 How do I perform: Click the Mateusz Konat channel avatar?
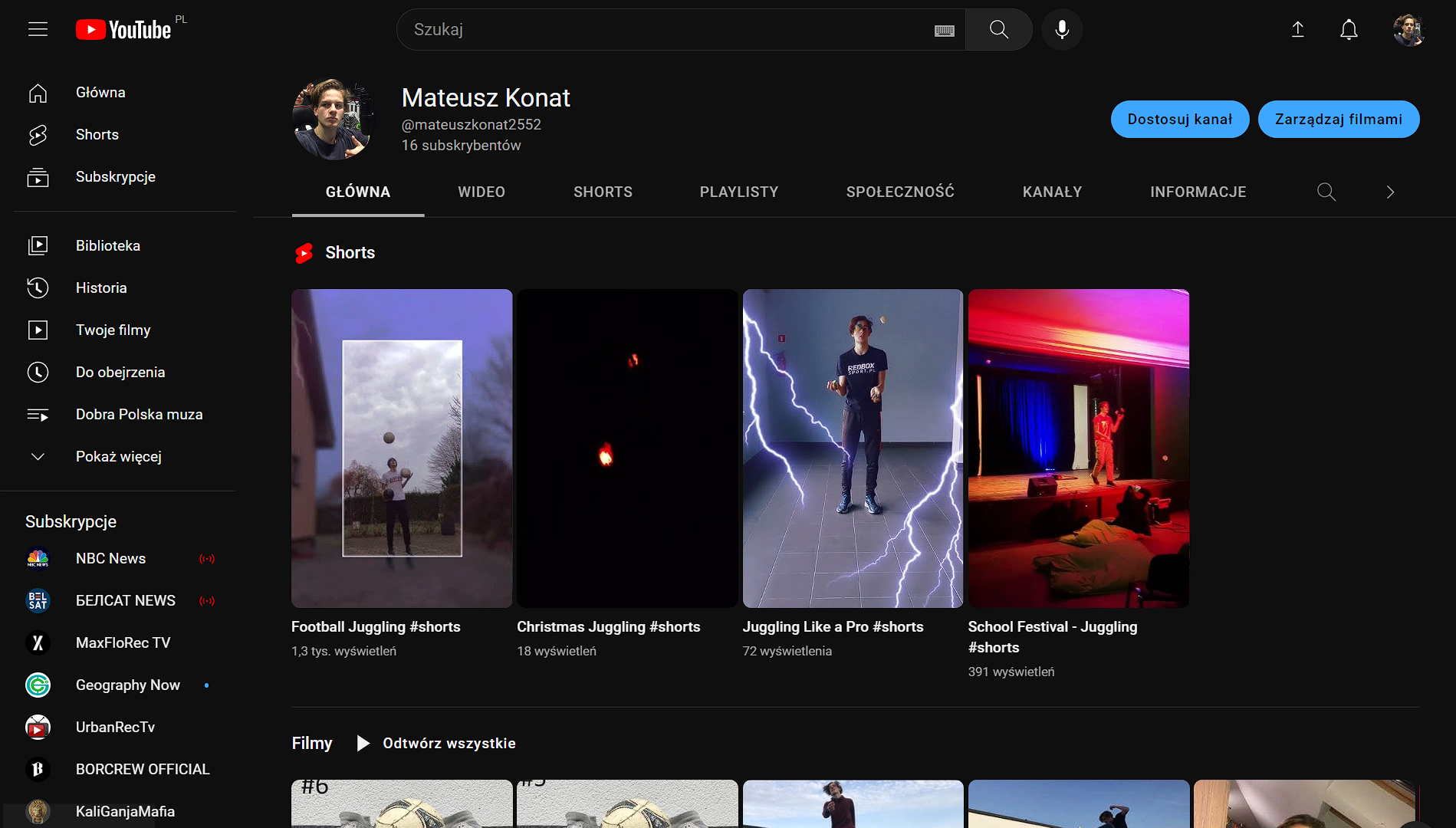(x=333, y=120)
